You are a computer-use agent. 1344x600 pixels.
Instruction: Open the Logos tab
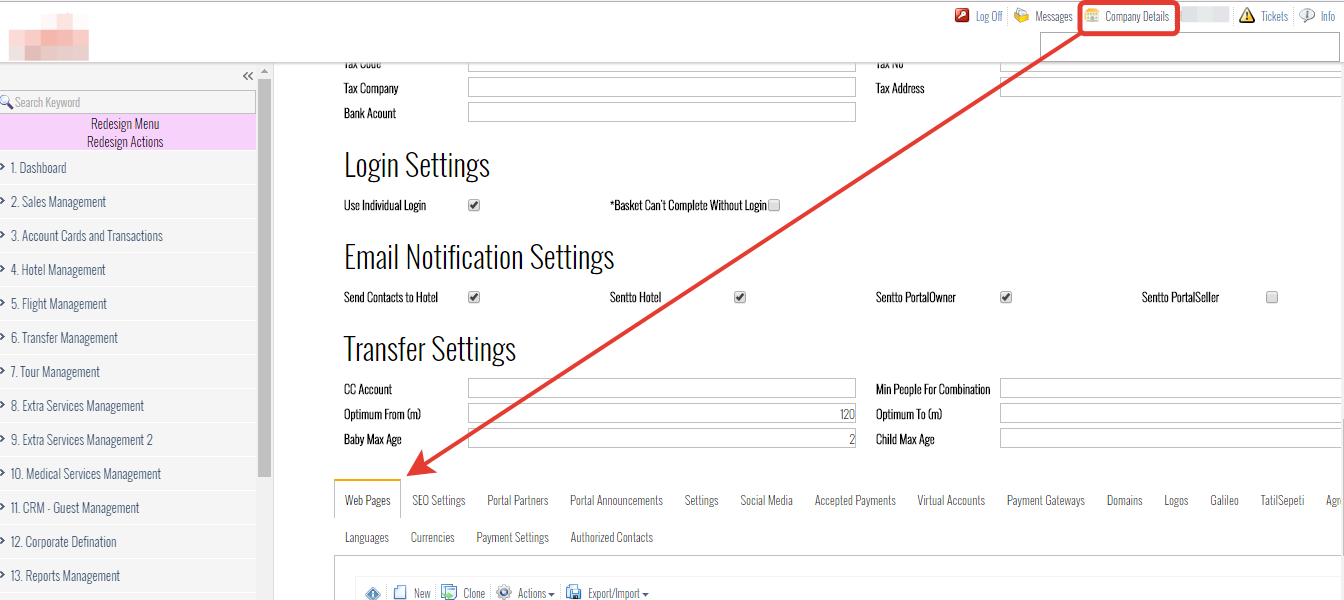(1176, 500)
